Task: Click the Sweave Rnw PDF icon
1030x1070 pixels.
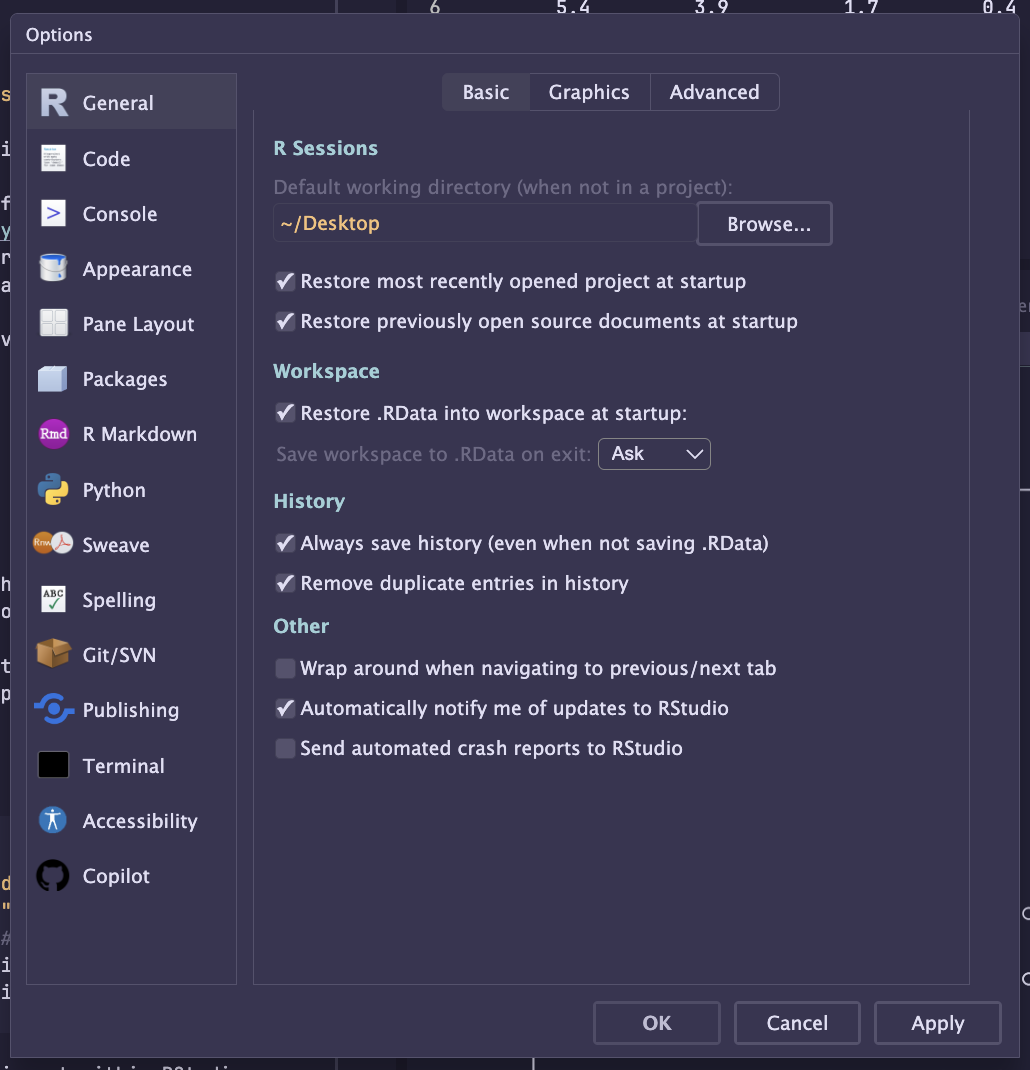Action: 53,544
